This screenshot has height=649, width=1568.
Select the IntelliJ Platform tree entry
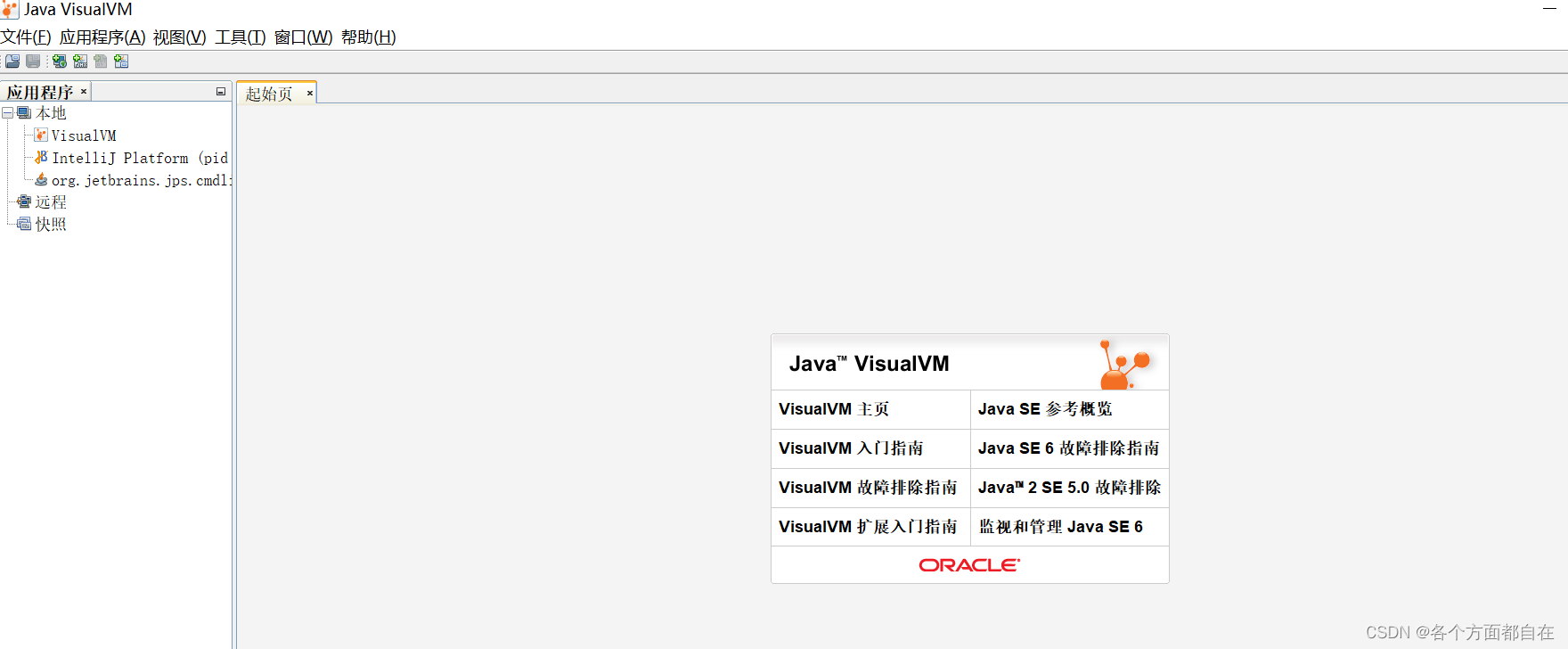(x=140, y=158)
